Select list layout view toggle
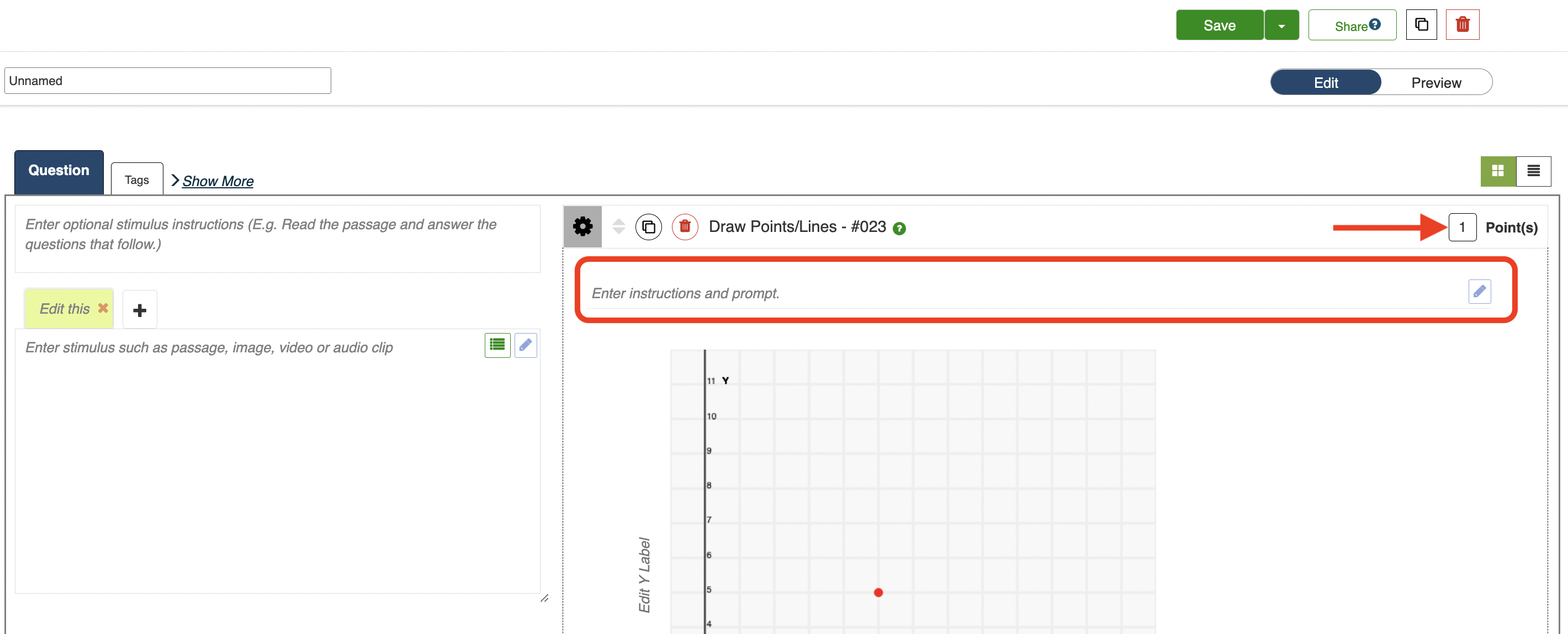 (1533, 171)
